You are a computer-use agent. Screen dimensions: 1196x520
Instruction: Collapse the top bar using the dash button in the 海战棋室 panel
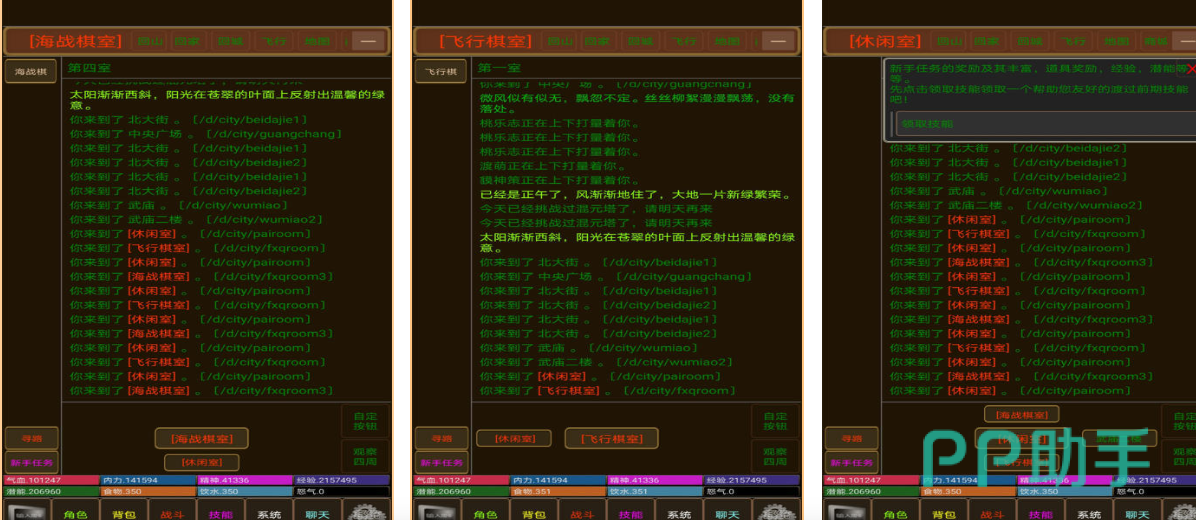(x=368, y=41)
